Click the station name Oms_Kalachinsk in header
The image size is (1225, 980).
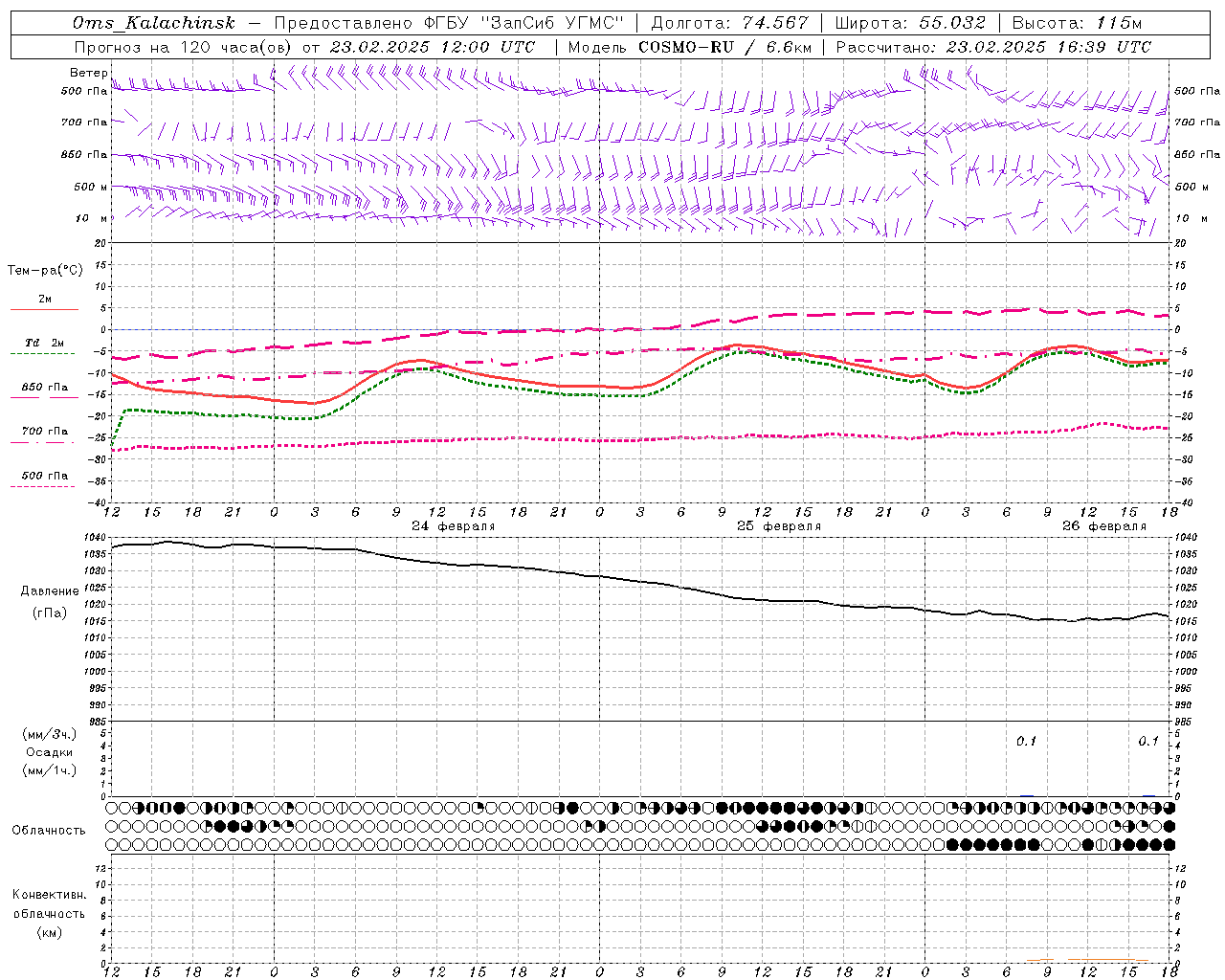[153, 23]
